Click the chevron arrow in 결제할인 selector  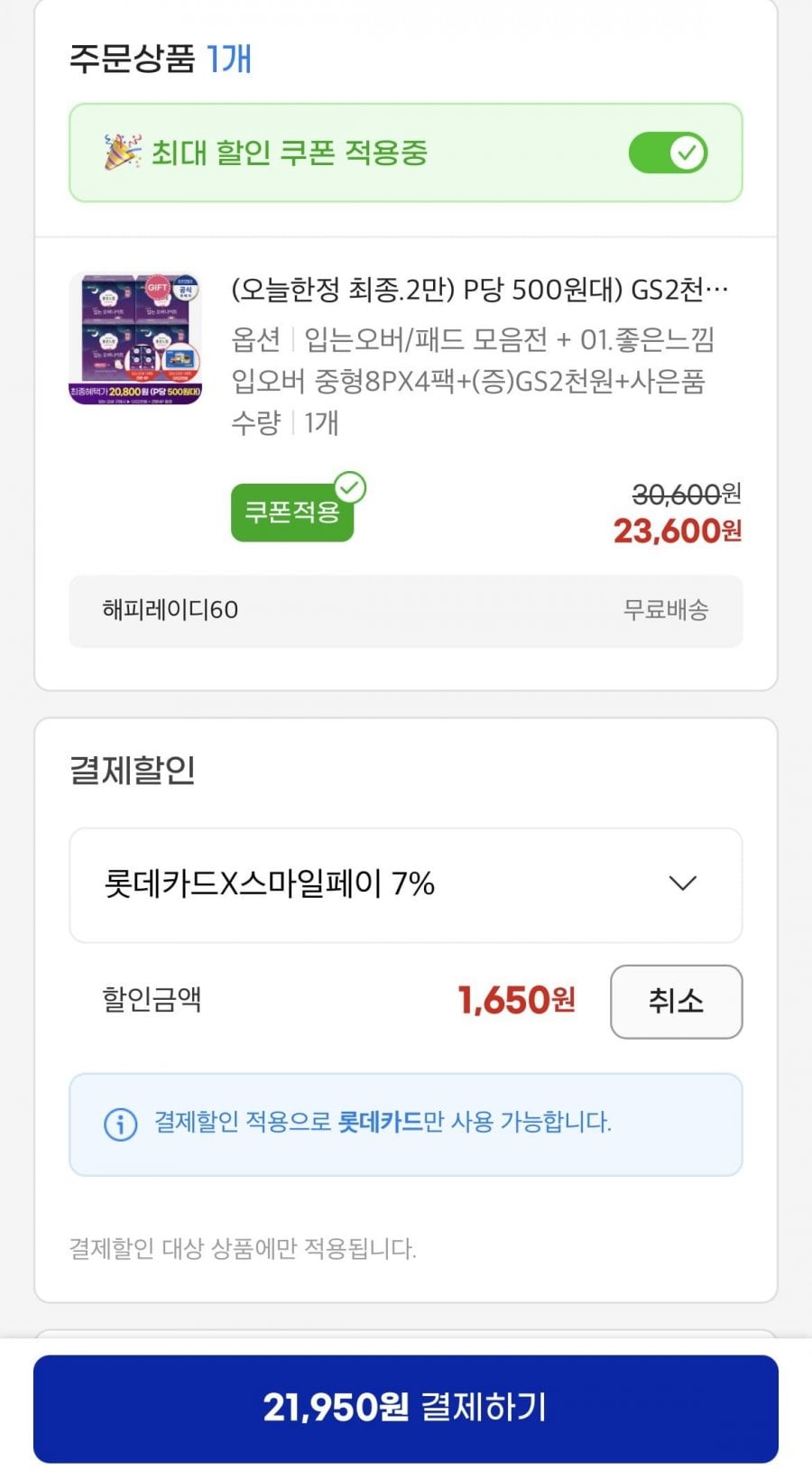683,883
